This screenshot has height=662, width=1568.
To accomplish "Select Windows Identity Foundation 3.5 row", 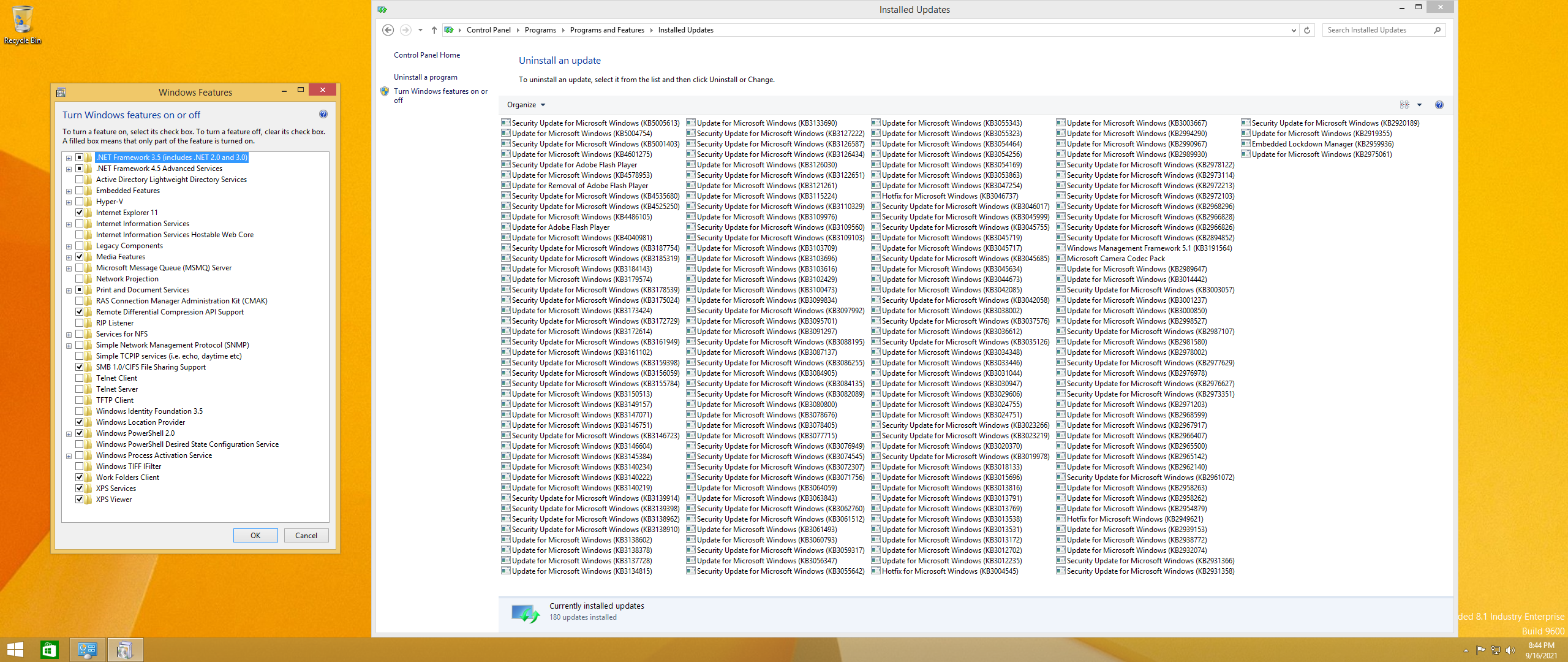I will [149, 411].
